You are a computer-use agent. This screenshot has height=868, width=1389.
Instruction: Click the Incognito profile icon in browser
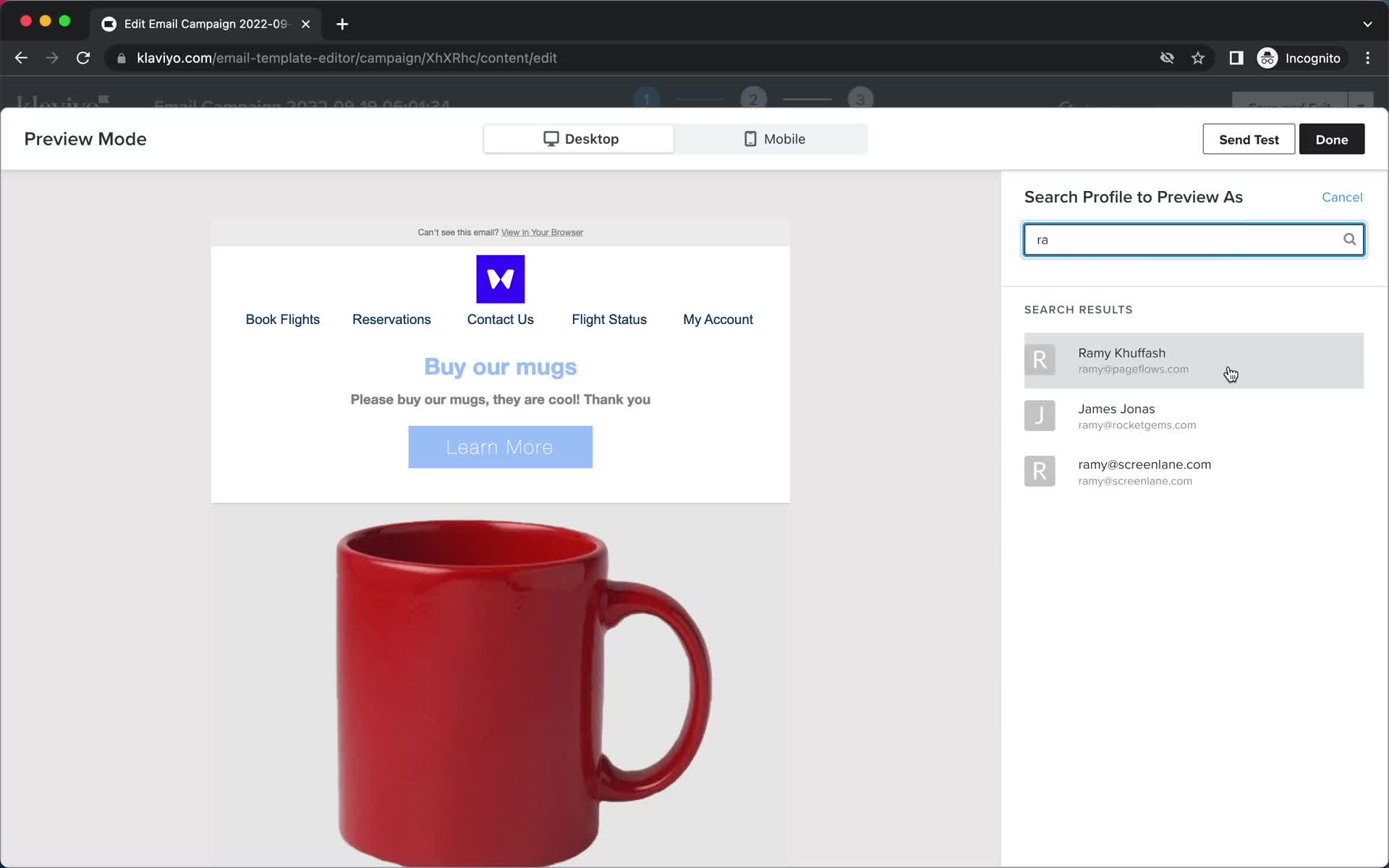point(1267,58)
